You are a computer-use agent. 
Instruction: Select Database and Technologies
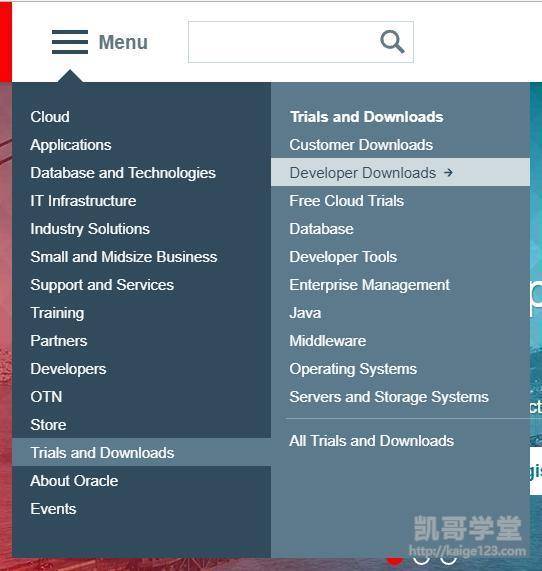(123, 173)
